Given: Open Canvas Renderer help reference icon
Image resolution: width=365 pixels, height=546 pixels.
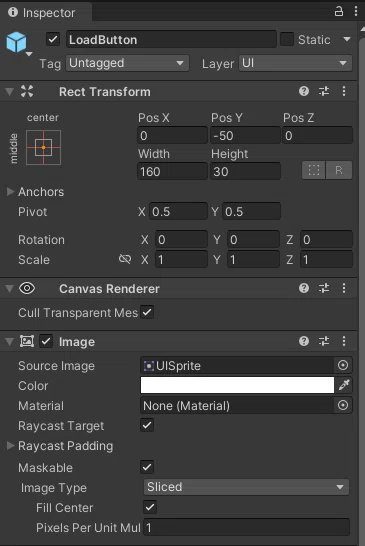Looking at the screenshot, I should click(304, 288).
